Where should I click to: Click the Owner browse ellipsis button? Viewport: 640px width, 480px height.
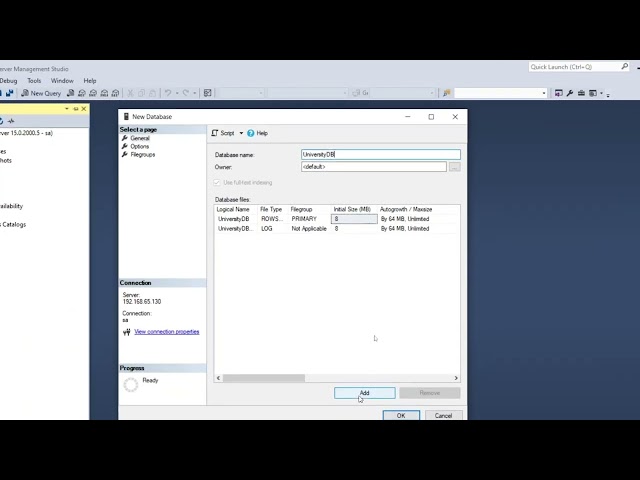455,167
